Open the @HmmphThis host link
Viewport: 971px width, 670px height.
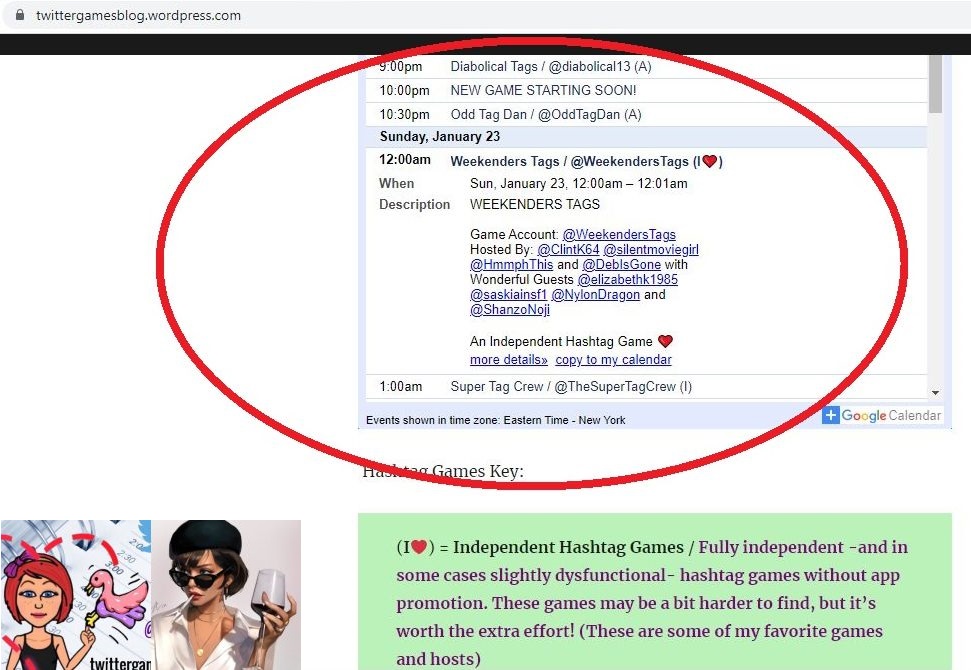pyautogui.click(x=512, y=264)
